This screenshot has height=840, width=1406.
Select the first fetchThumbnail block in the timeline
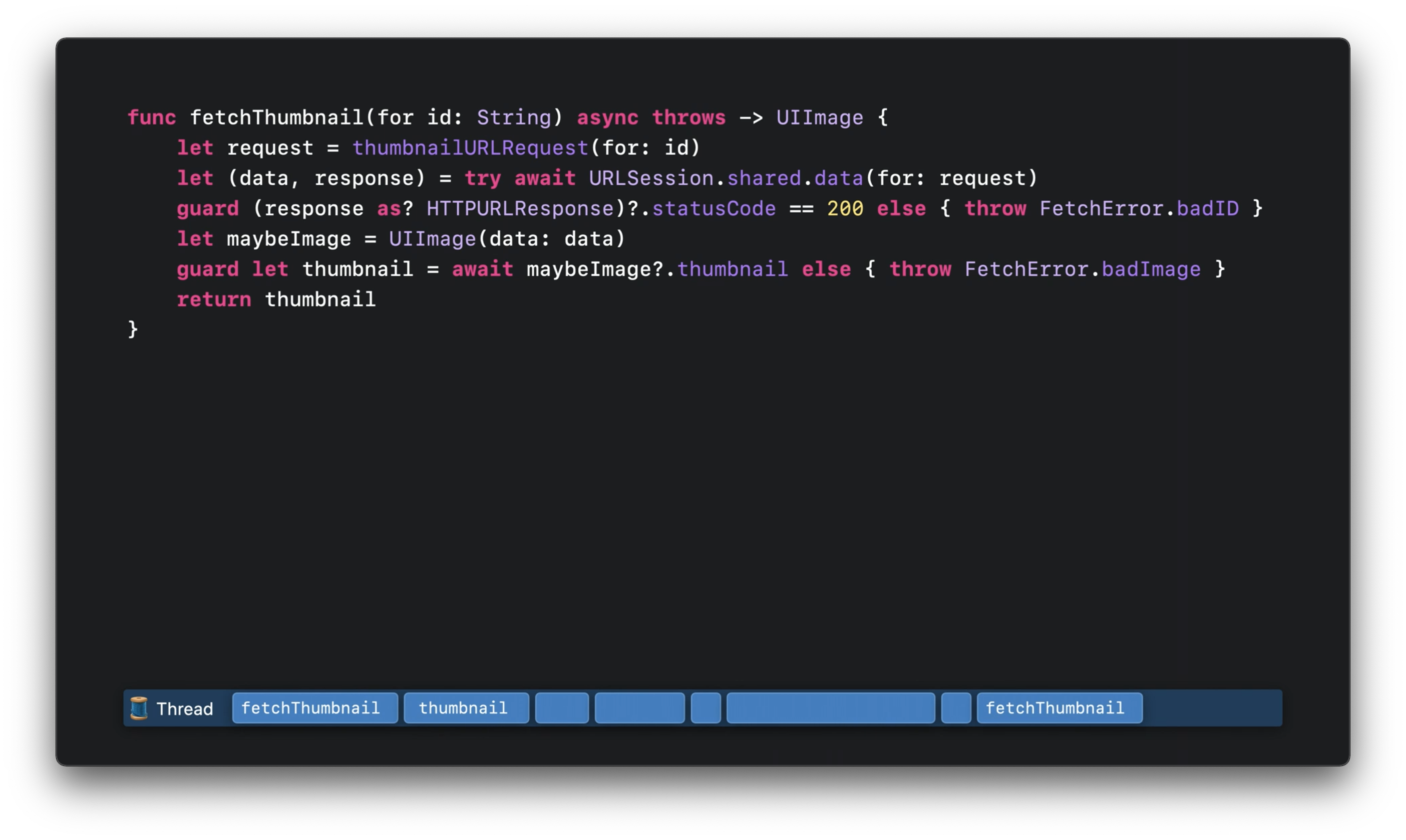[x=315, y=707]
